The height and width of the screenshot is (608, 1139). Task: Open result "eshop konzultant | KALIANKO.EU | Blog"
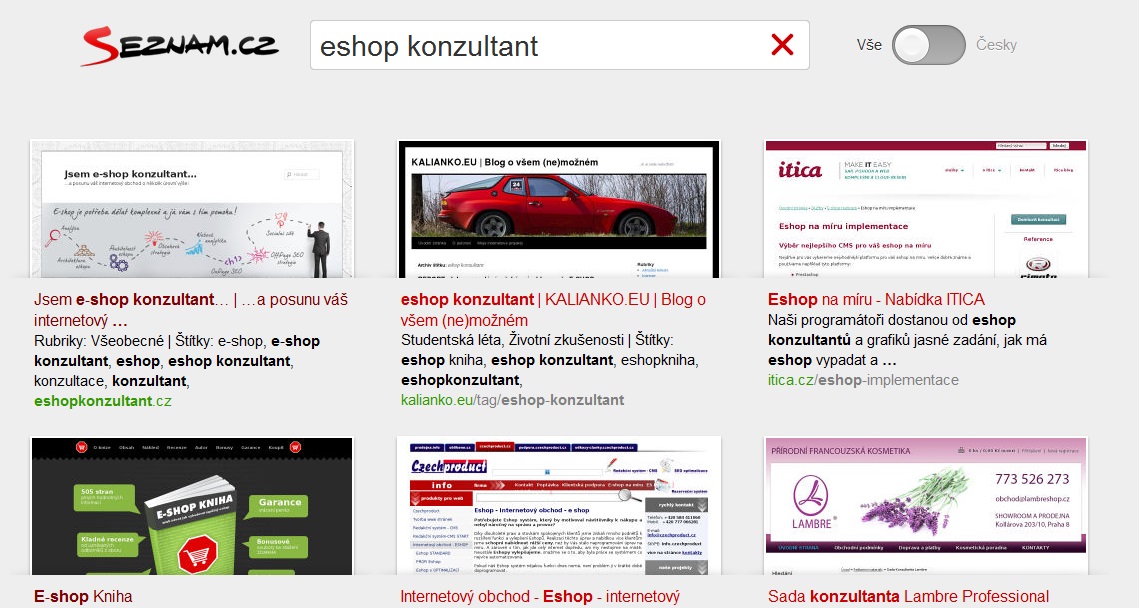point(553,309)
